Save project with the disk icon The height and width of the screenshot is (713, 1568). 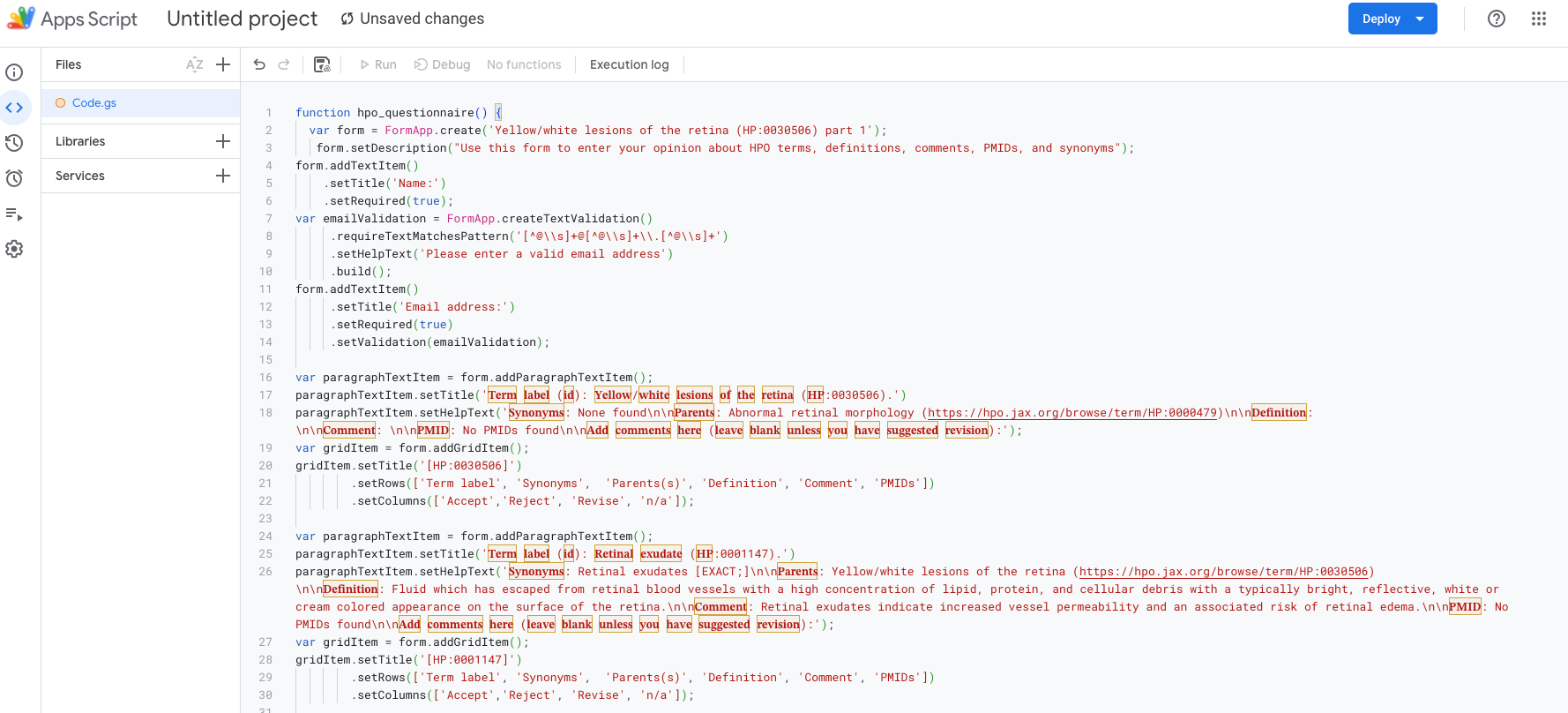(322, 64)
